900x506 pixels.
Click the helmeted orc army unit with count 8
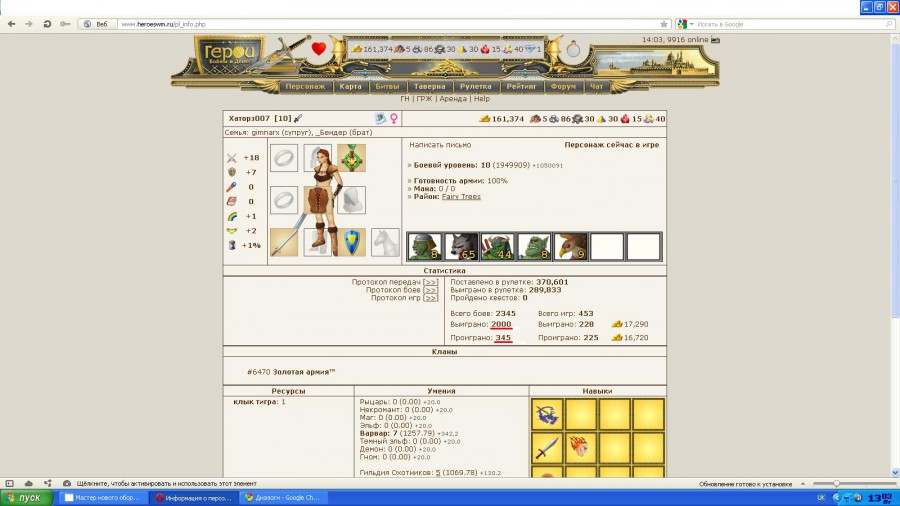pyautogui.click(x=424, y=246)
